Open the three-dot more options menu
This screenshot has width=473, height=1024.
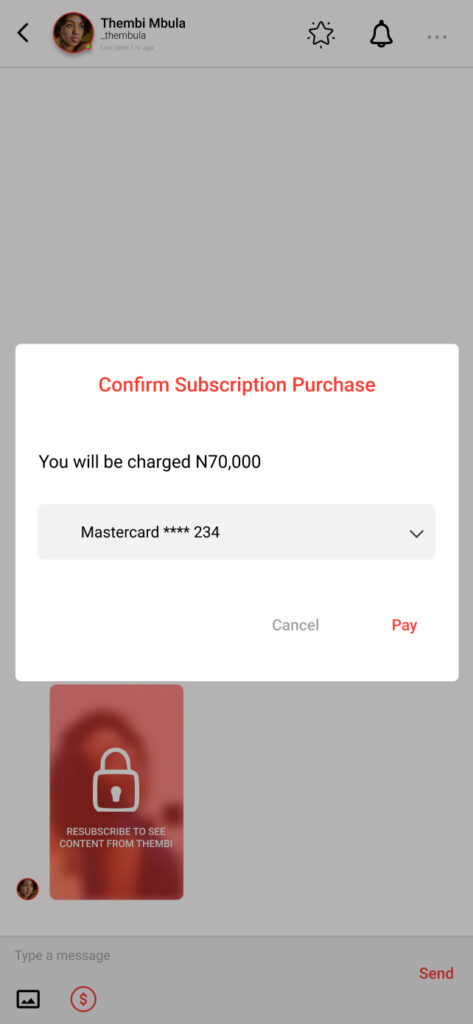(437, 37)
